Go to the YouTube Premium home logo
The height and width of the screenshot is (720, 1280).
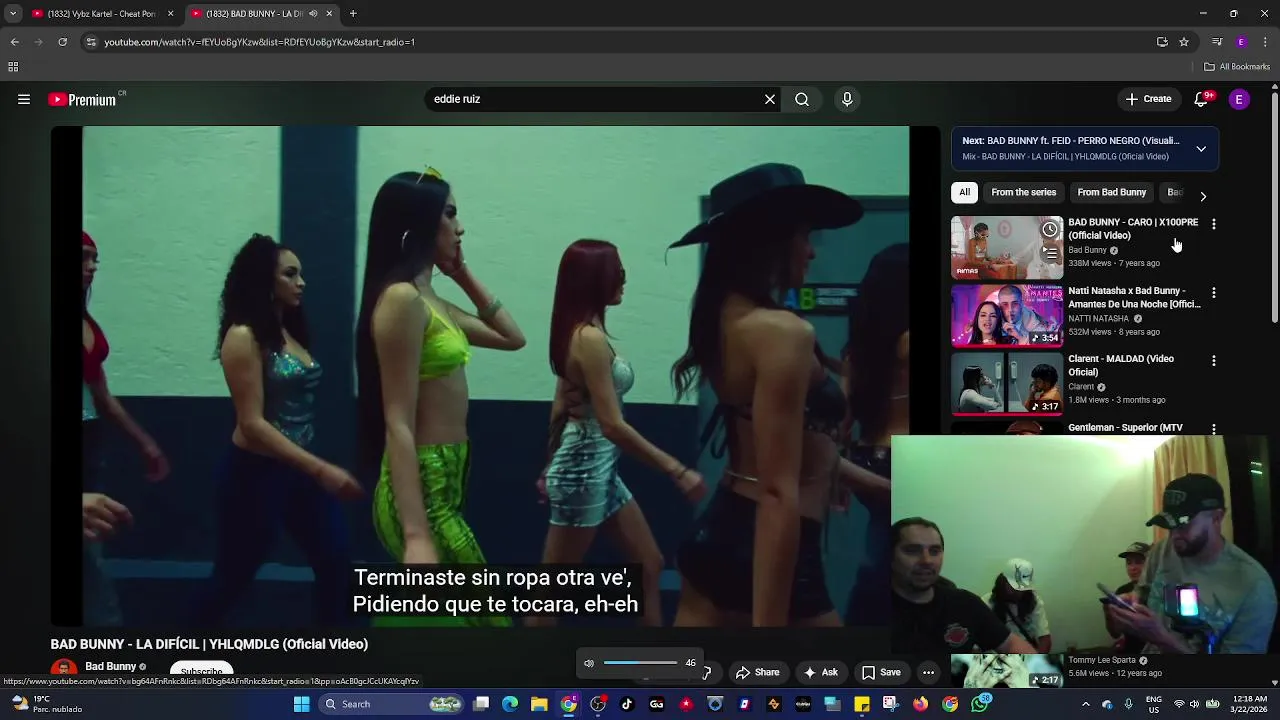pos(82,99)
